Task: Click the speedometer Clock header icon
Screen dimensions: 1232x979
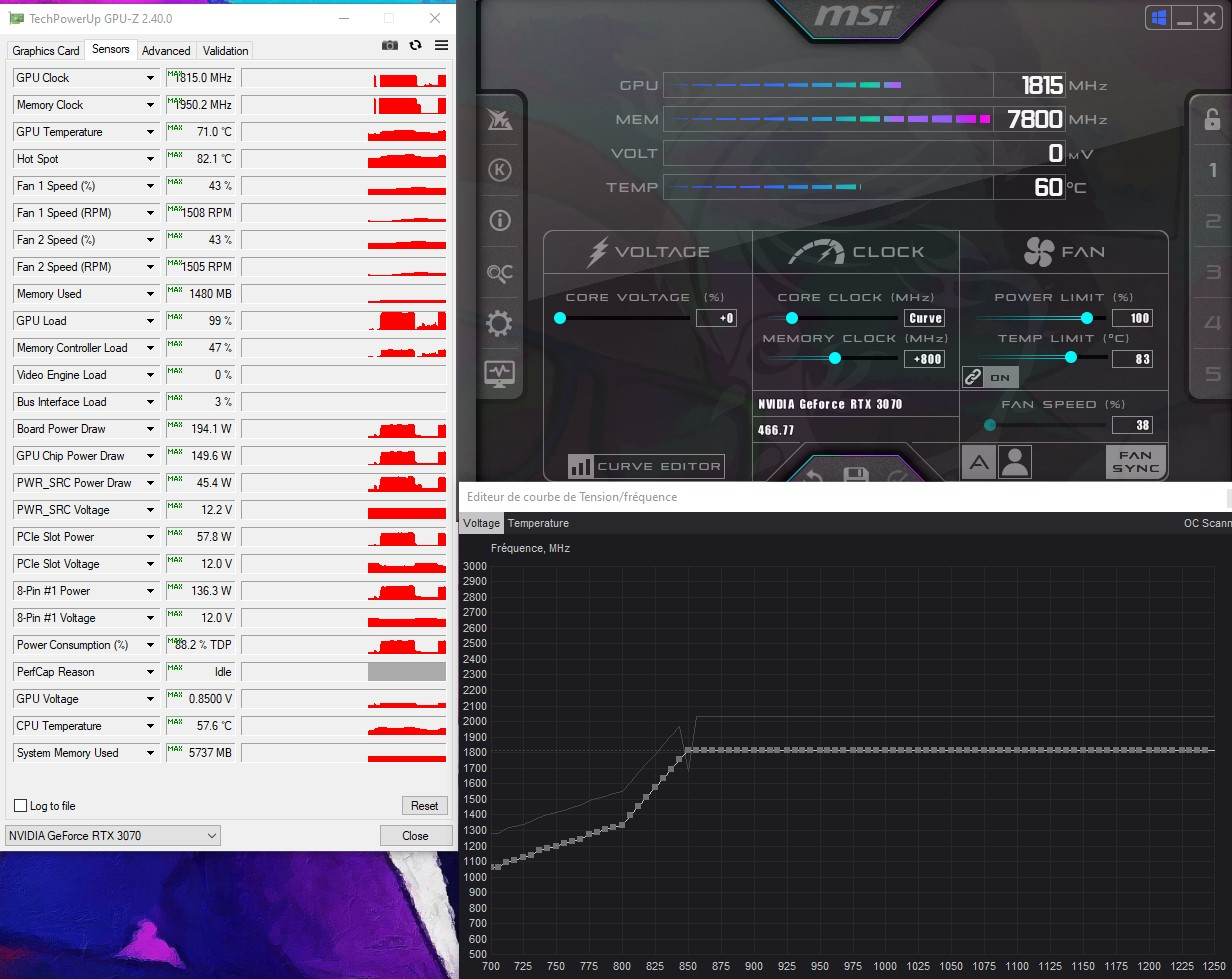Action: [816, 252]
